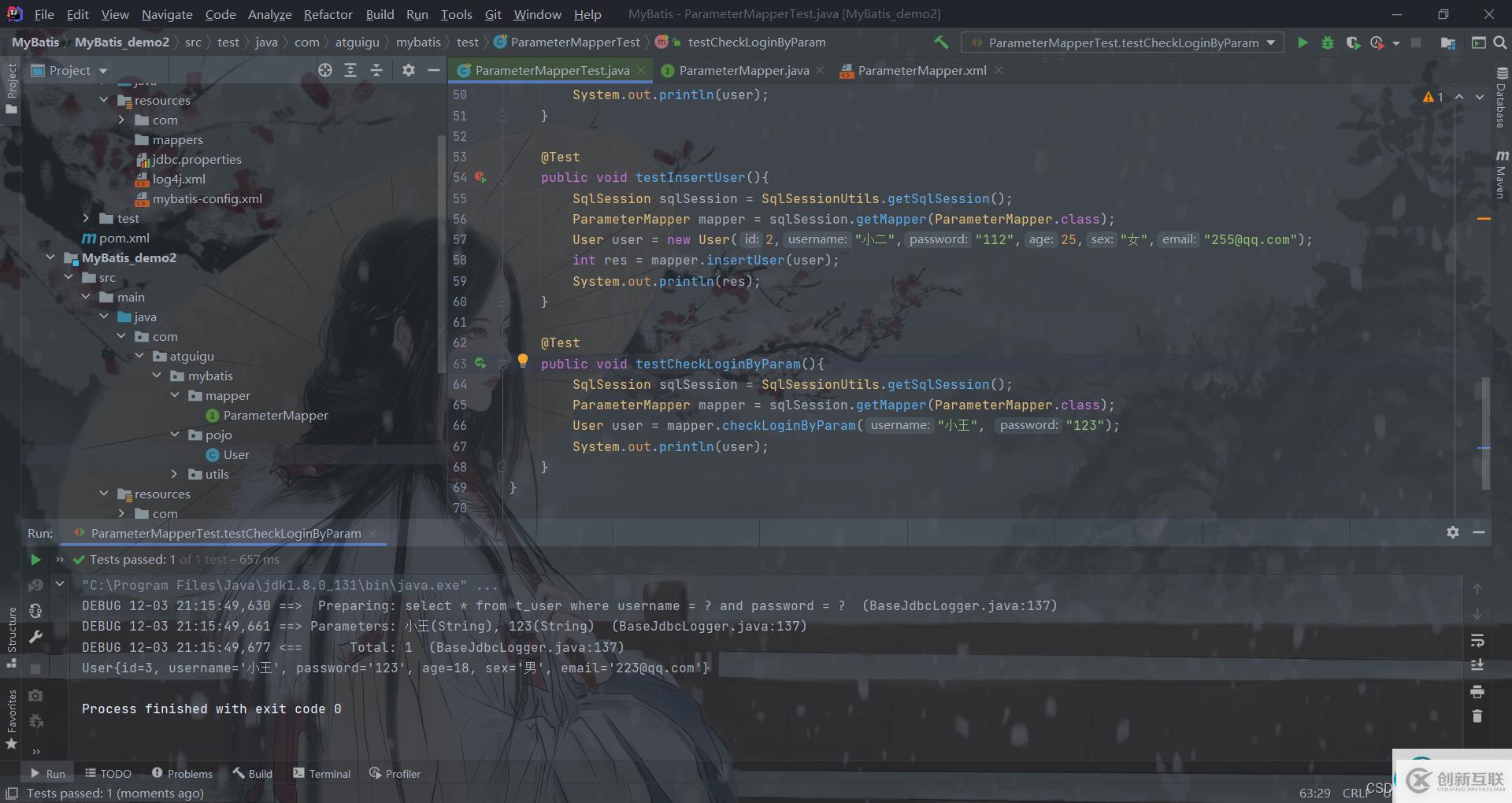Jump to previous highlighted error arrow
1512x803 pixels.
click(1459, 97)
